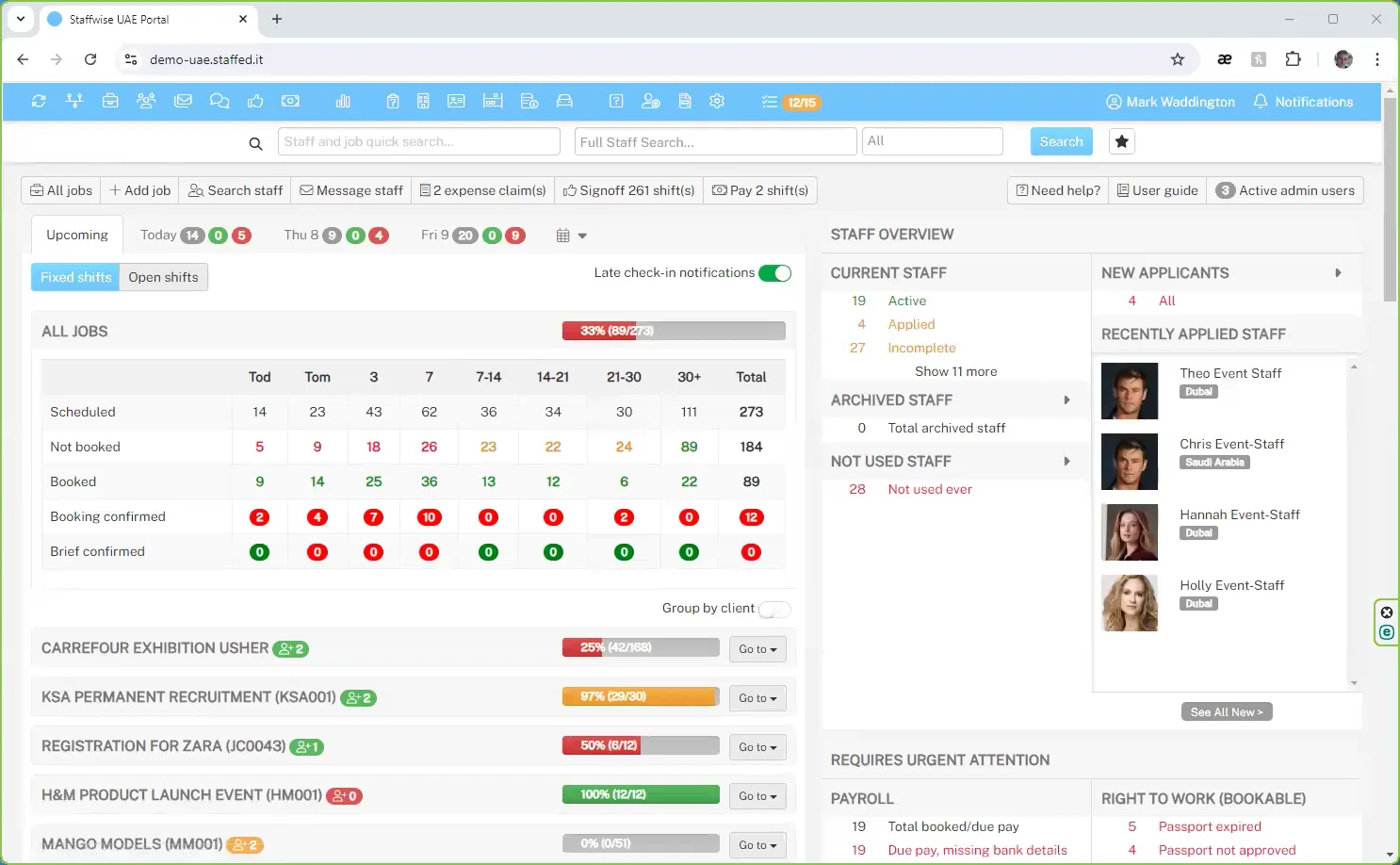Expand the Not Used Staff arrow
This screenshot has width=1400, height=865.
[1066, 462]
